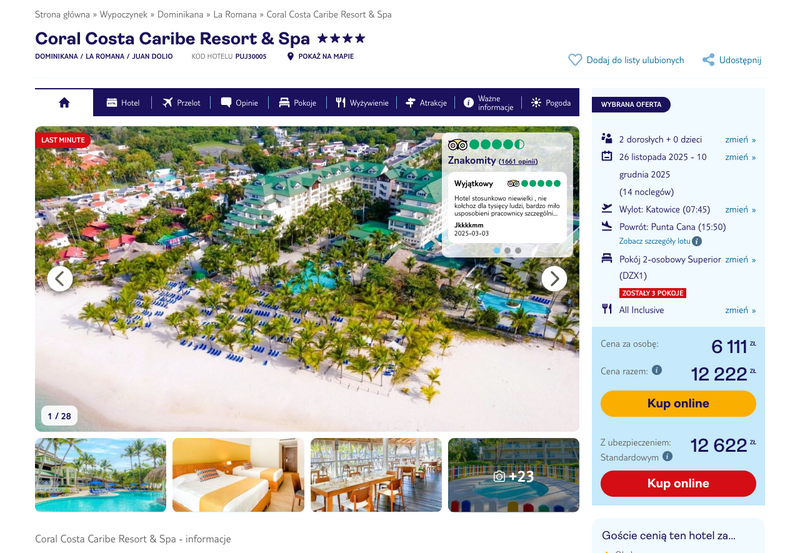
Task: Open the home tab icon
Action: pos(64,103)
